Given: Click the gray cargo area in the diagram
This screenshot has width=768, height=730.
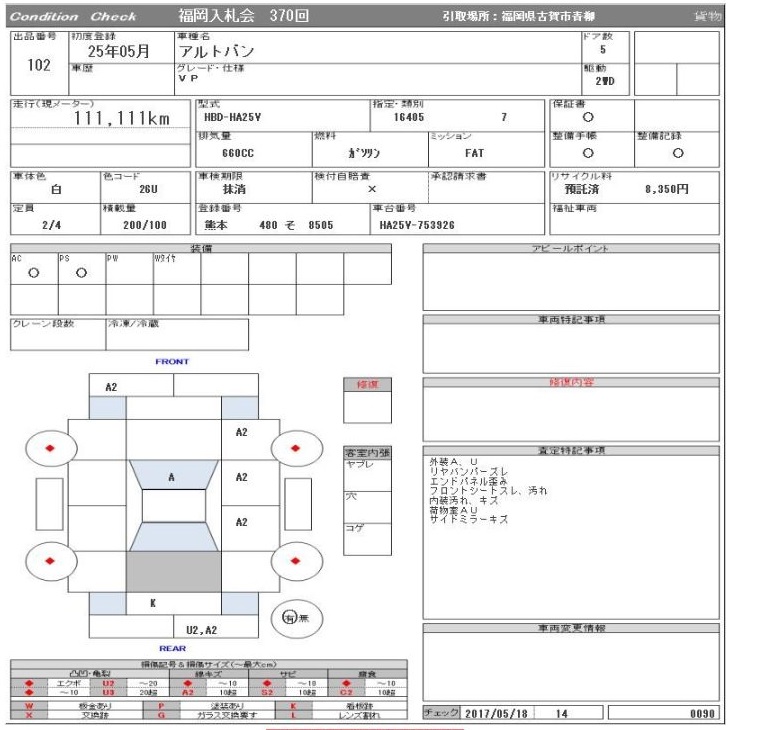Looking at the screenshot, I should pyautogui.click(x=171, y=570).
